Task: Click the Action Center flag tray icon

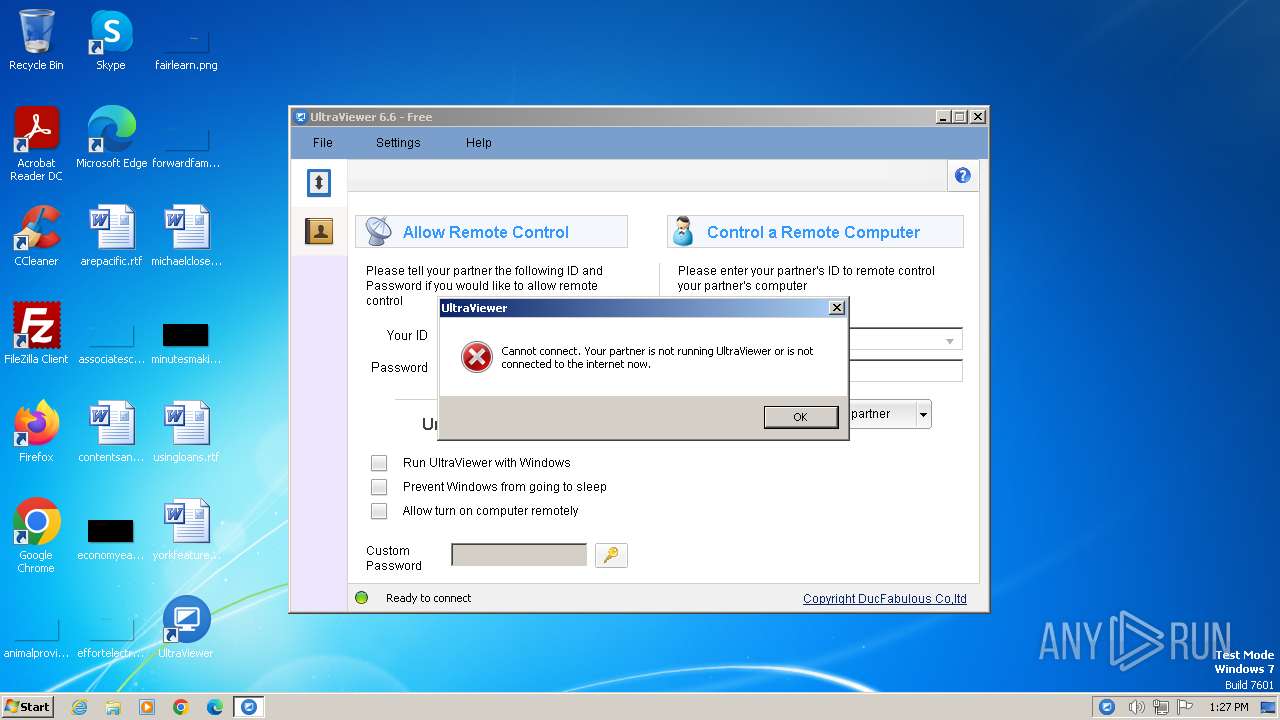Action: (1186, 707)
